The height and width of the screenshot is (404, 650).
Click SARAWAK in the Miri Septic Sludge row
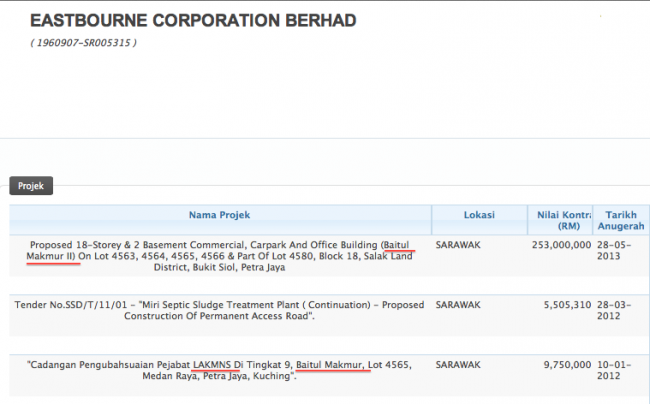(458, 305)
